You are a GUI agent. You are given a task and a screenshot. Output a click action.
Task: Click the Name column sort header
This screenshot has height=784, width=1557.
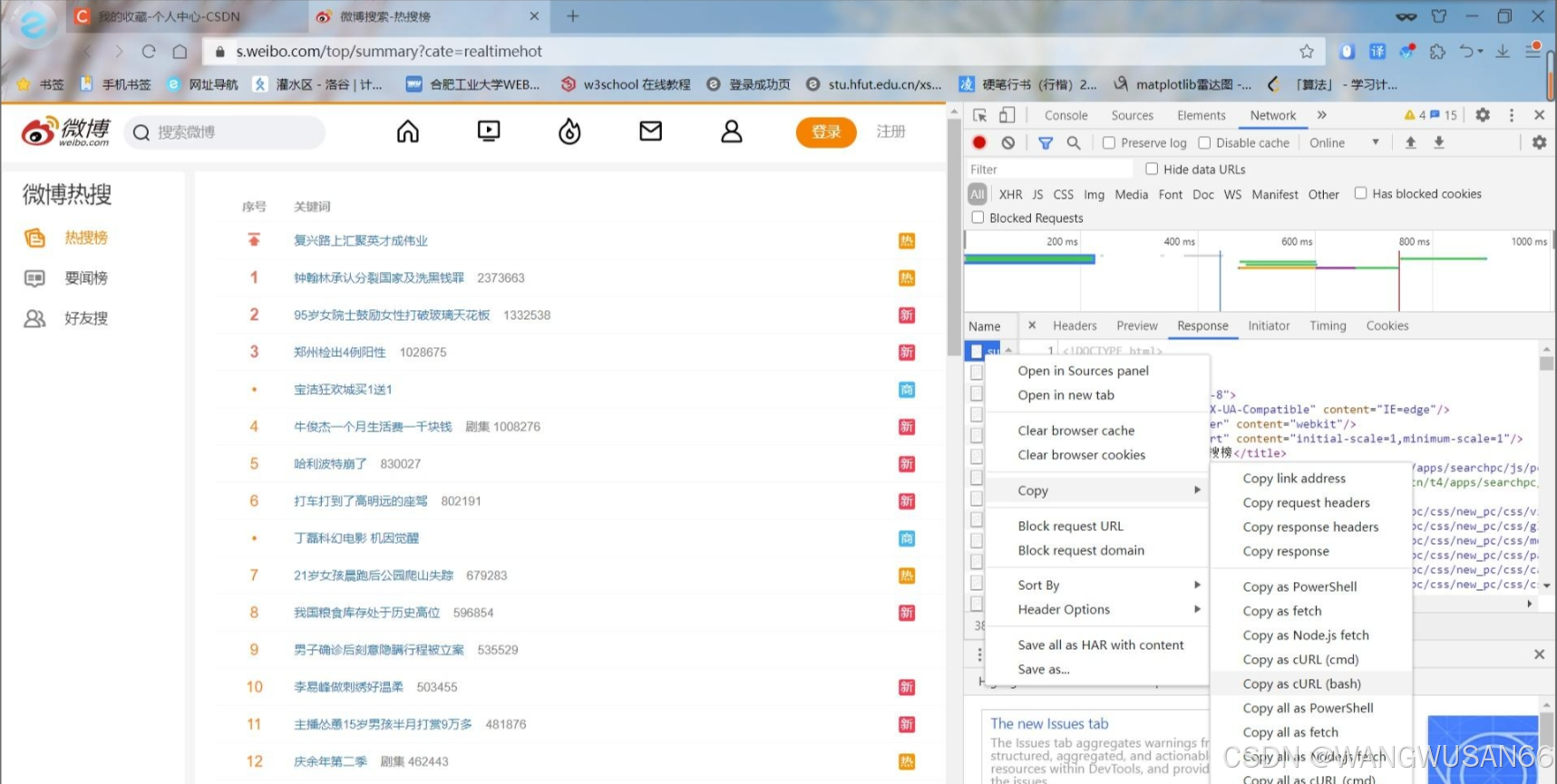(x=985, y=326)
